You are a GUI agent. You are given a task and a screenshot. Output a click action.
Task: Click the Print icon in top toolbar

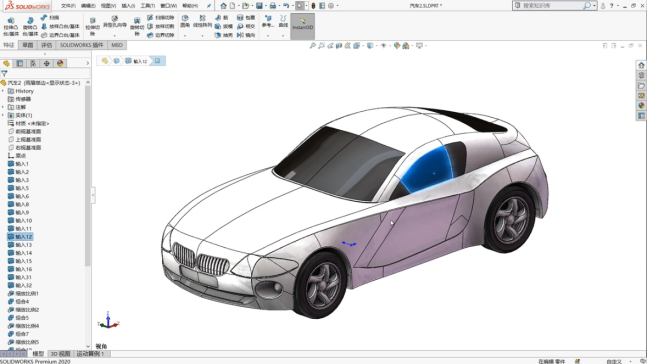[273, 6]
